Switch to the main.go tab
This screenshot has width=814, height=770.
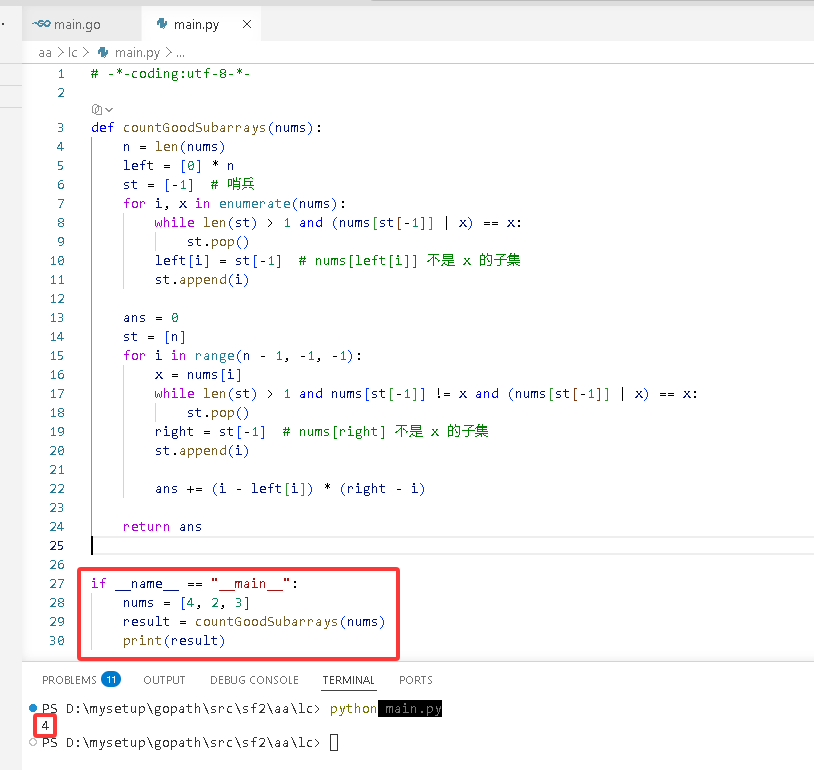(x=66, y=24)
